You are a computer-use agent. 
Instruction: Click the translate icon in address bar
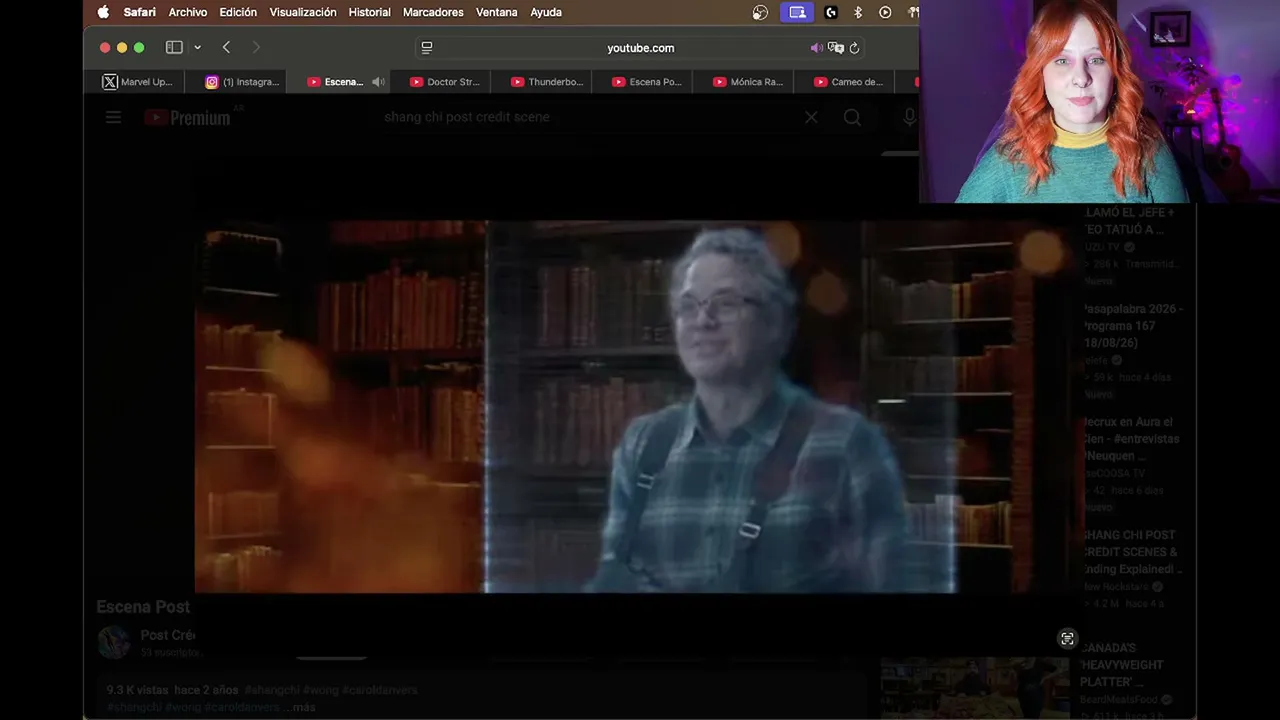coord(836,47)
